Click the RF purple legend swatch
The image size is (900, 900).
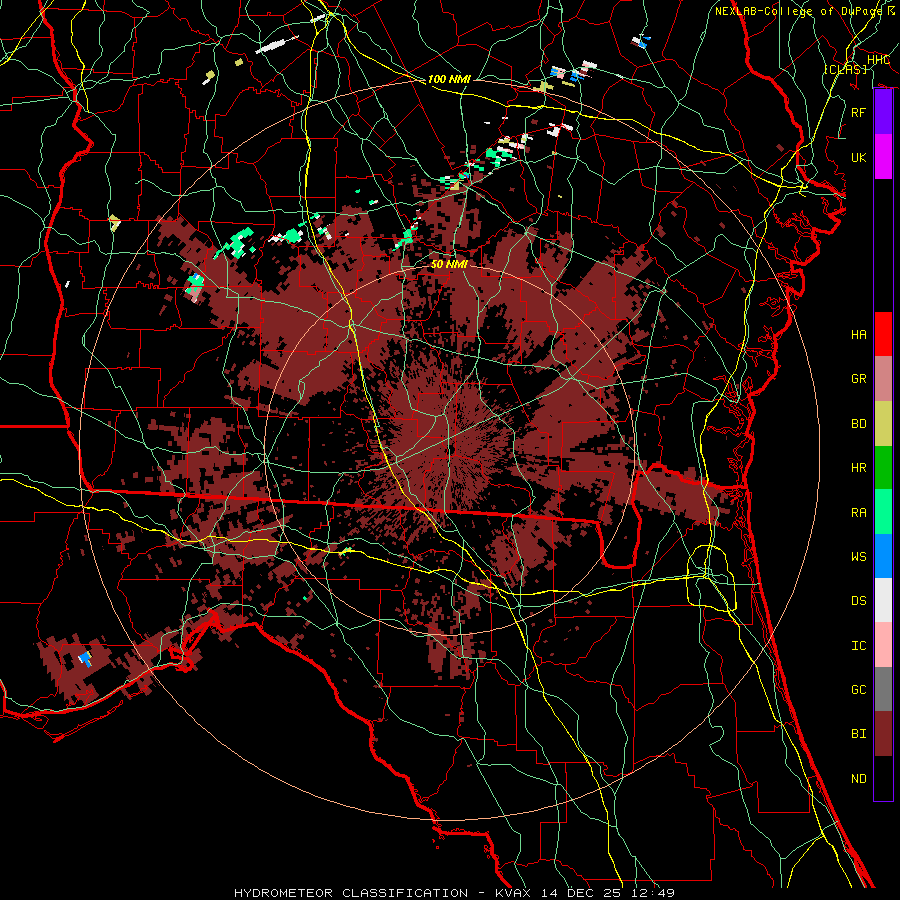883,112
